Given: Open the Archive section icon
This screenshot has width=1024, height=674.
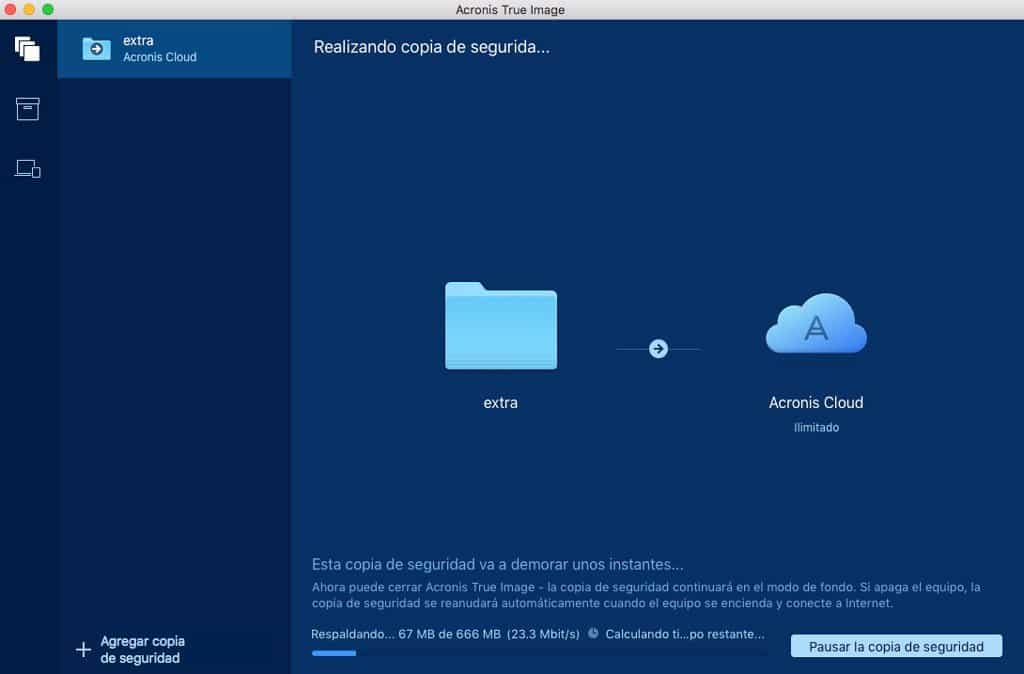Looking at the screenshot, I should (x=27, y=109).
